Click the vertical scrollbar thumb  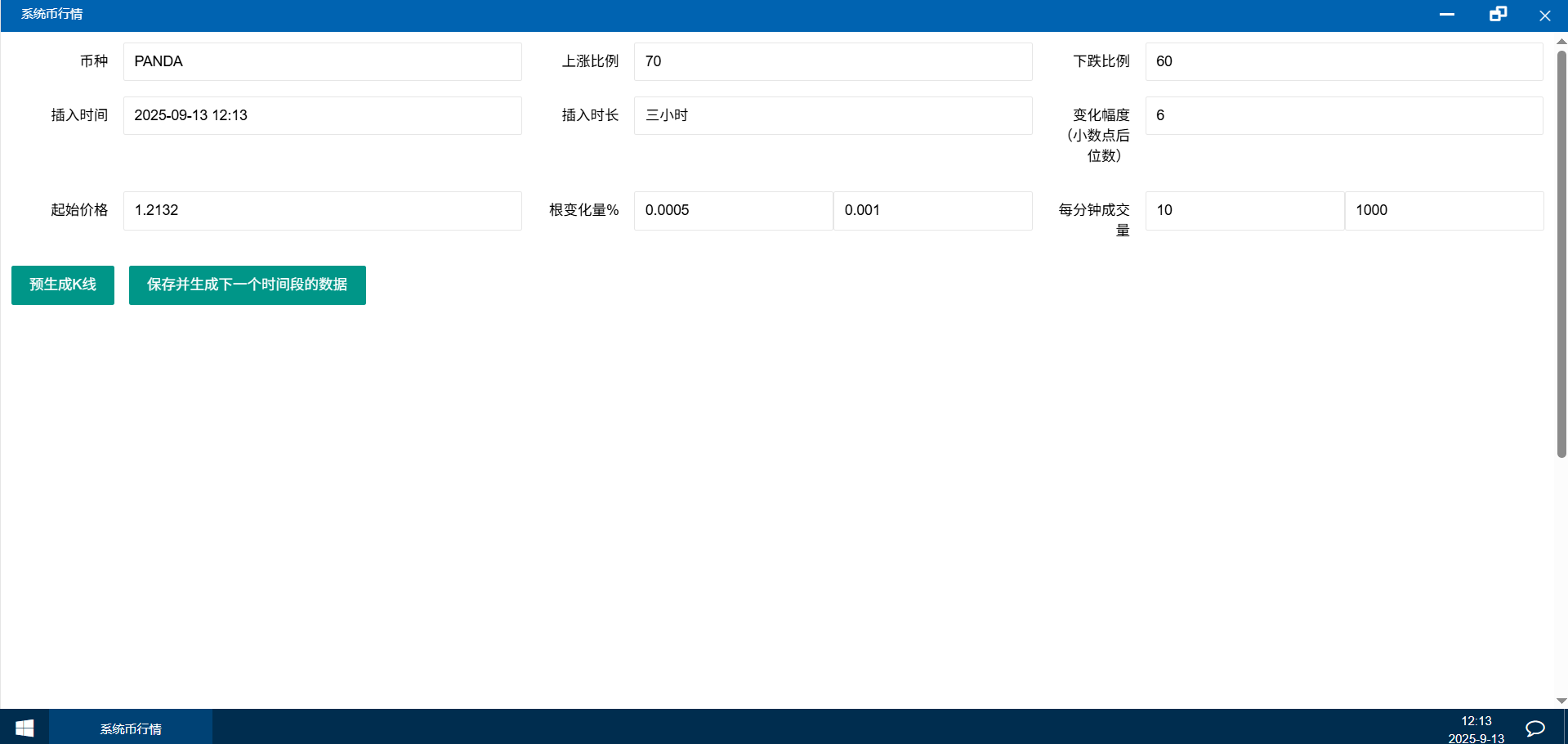pyautogui.click(x=1561, y=253)
